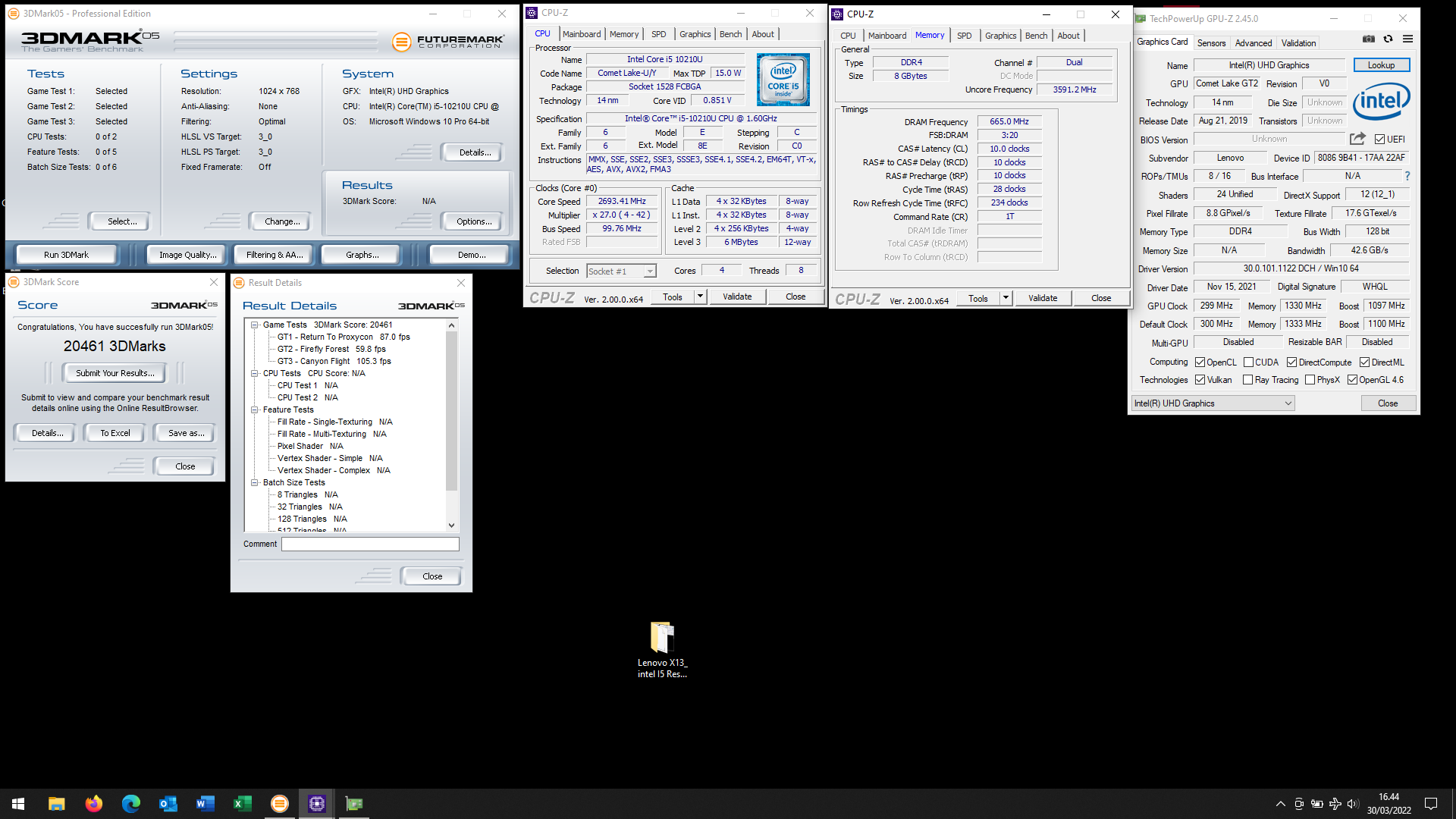Switch to the CPU-Z taskbar icon
The image size is (1456, 819).
316,804
